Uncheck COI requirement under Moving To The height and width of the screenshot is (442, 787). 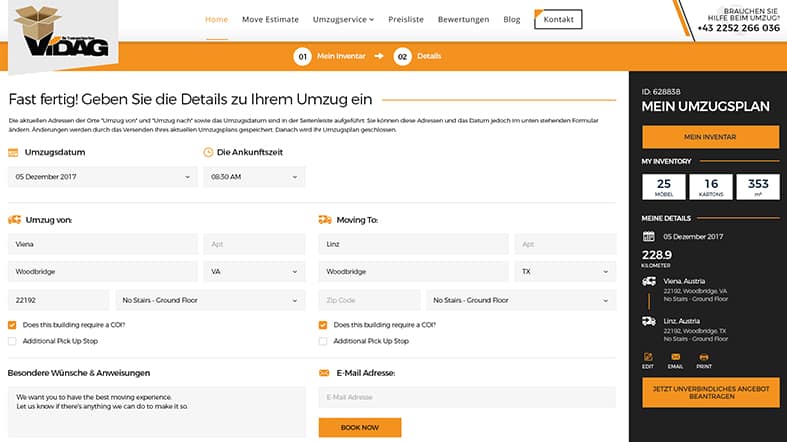click(324, 325)
